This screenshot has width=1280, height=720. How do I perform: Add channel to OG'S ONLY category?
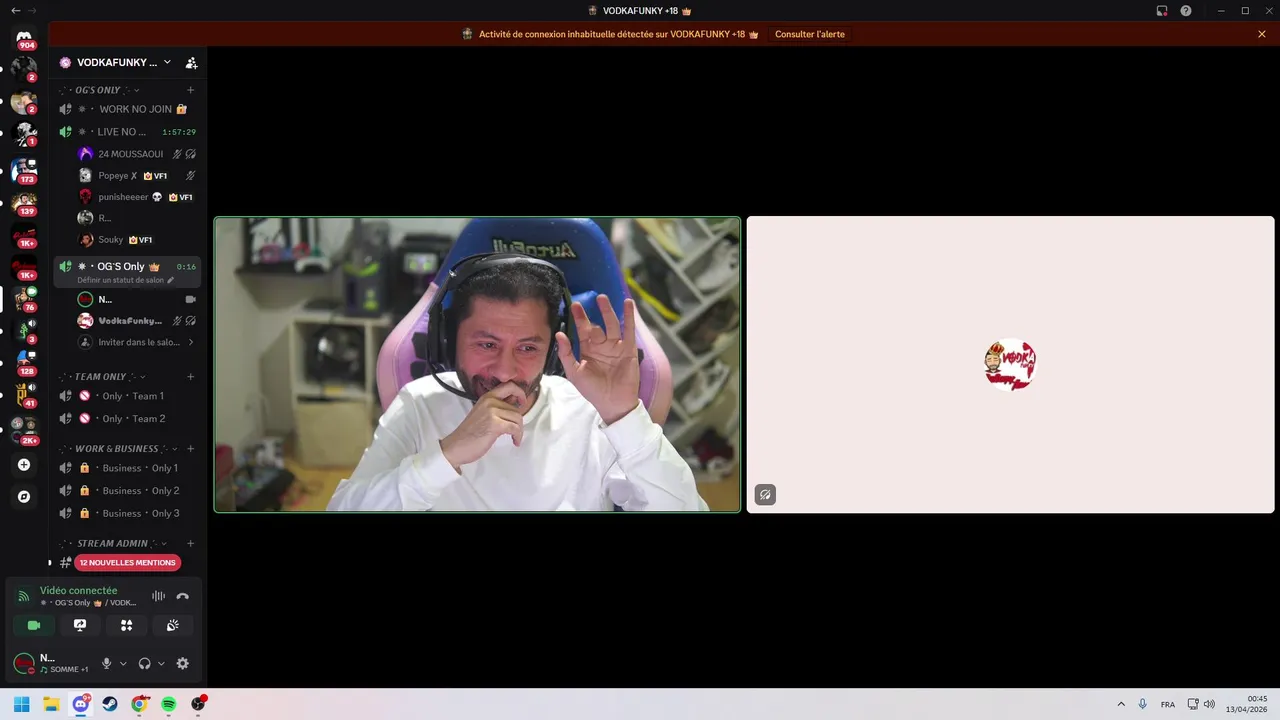[x=191, y=90]
